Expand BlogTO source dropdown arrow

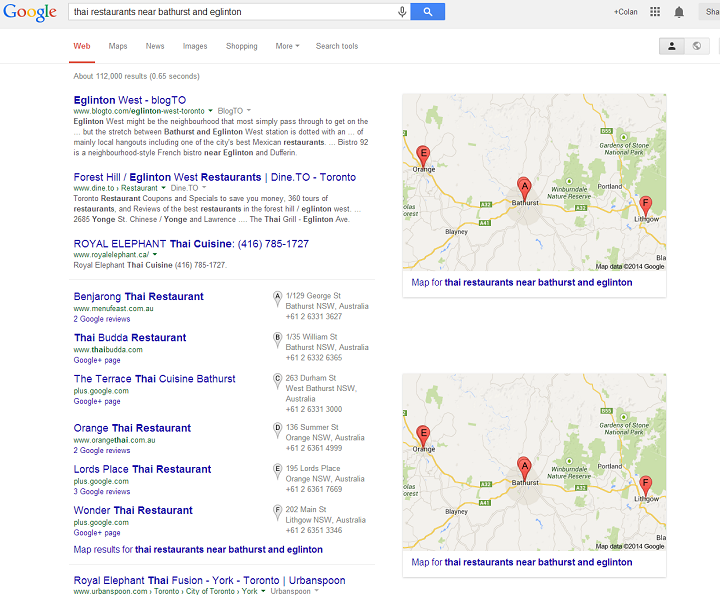point(249,111)
